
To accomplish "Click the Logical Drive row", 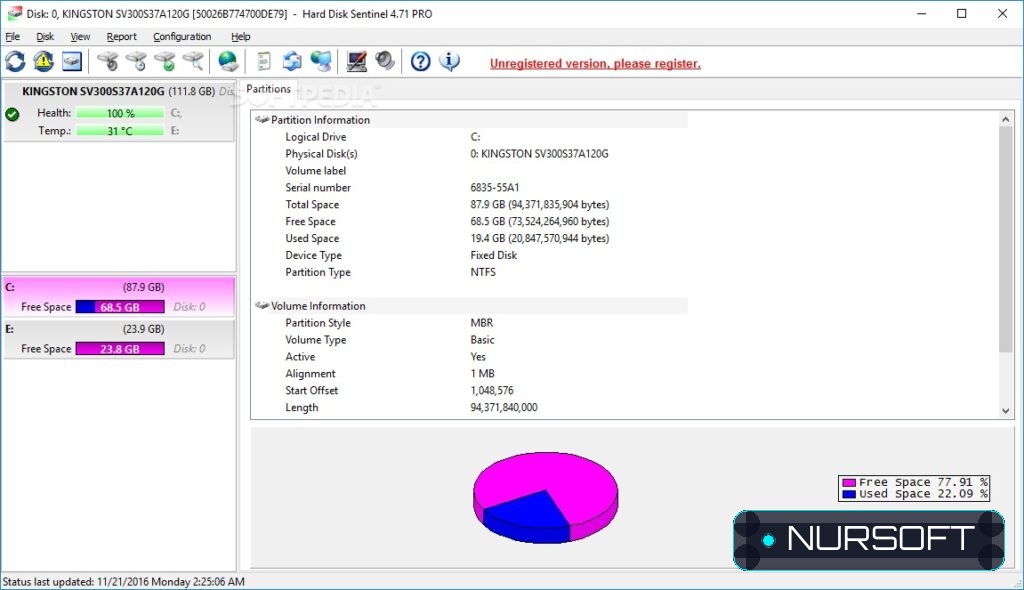I will (470, 137).
